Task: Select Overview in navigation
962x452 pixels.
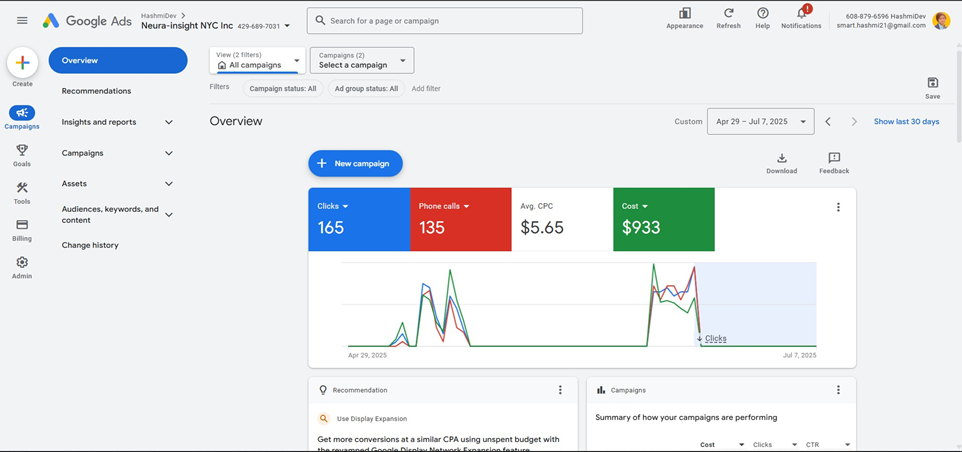Action: point(118,60)
